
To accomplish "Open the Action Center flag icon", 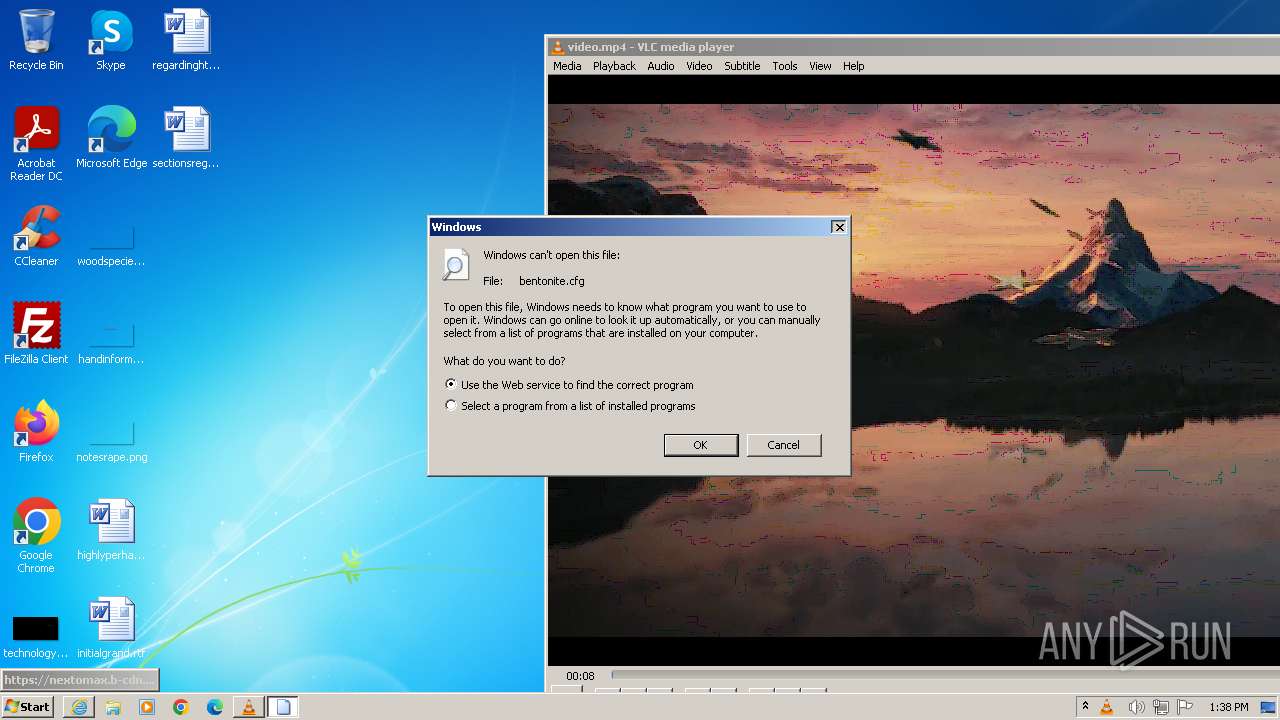I will coord(1186,707).
